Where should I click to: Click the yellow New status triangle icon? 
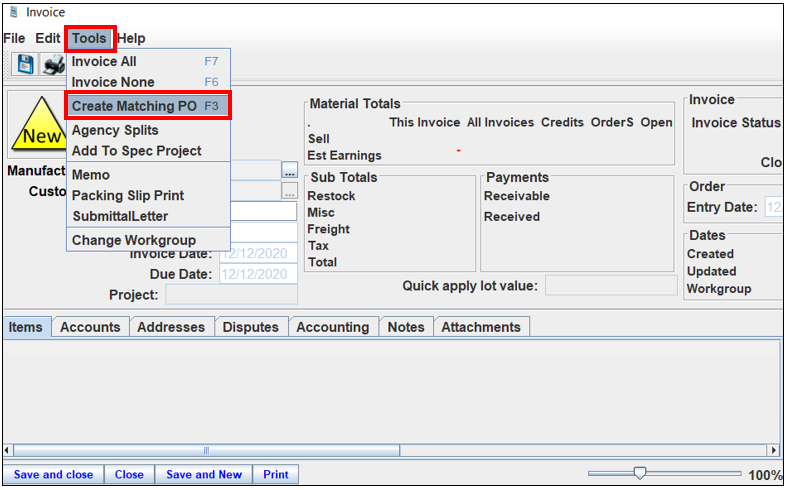point(38,125)
